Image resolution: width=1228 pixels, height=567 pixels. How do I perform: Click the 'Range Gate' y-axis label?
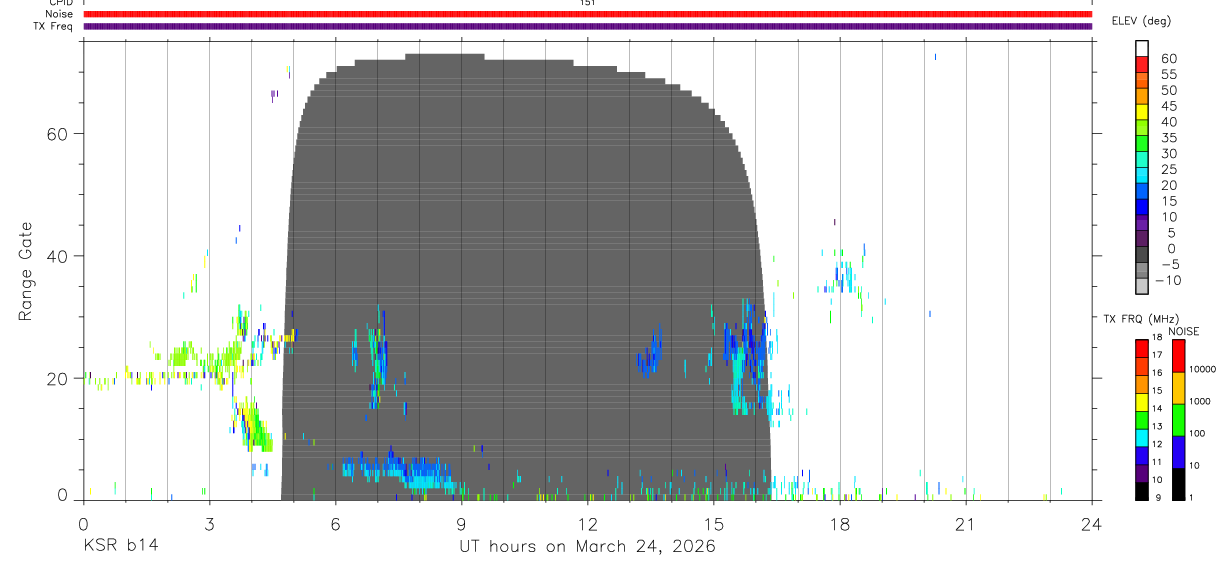tap(25, 271)
